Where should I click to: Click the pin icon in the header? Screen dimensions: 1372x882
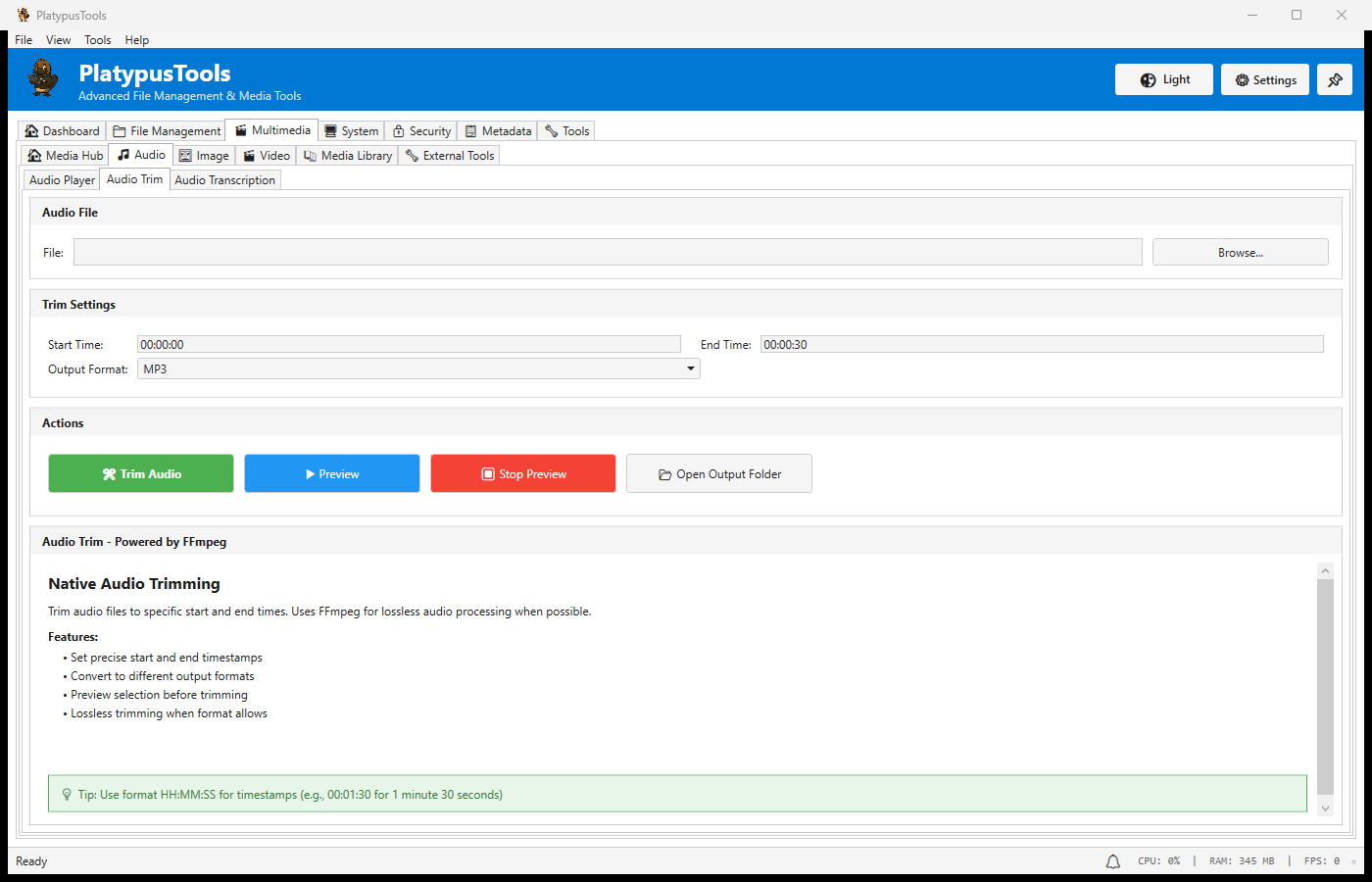click(1334, 80)
